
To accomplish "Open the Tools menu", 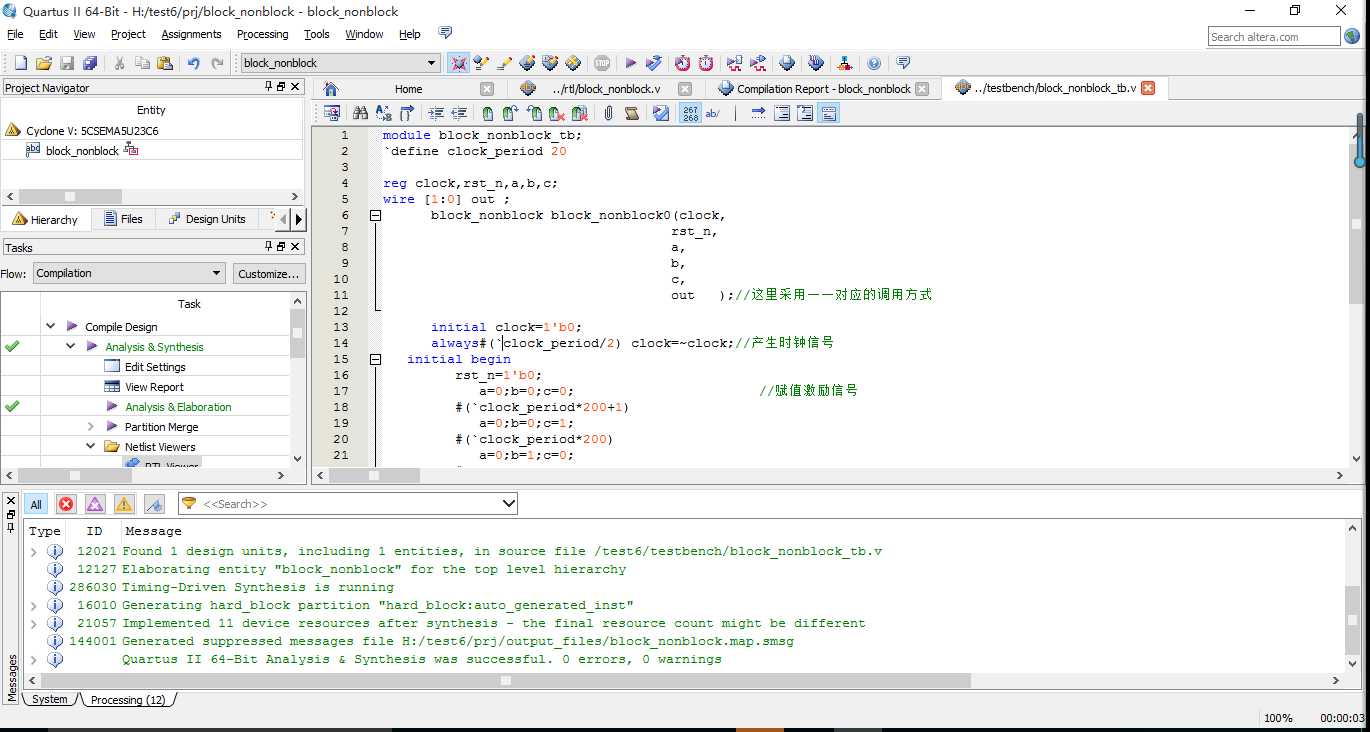I will [317, 34].
